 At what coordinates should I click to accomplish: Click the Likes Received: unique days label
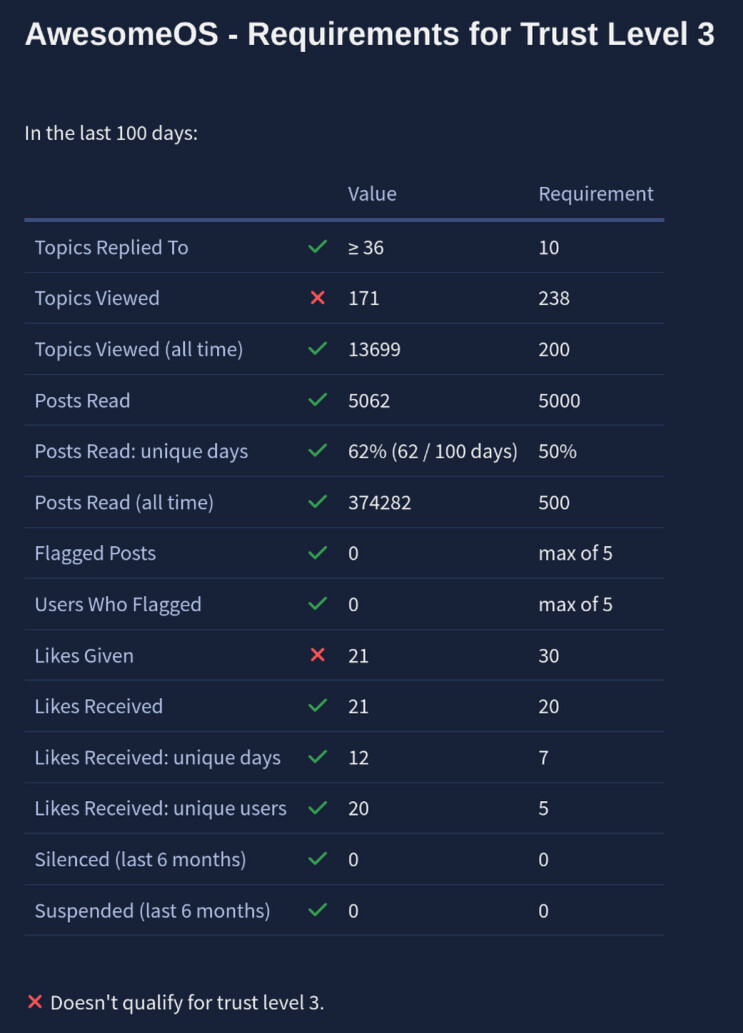158,757
